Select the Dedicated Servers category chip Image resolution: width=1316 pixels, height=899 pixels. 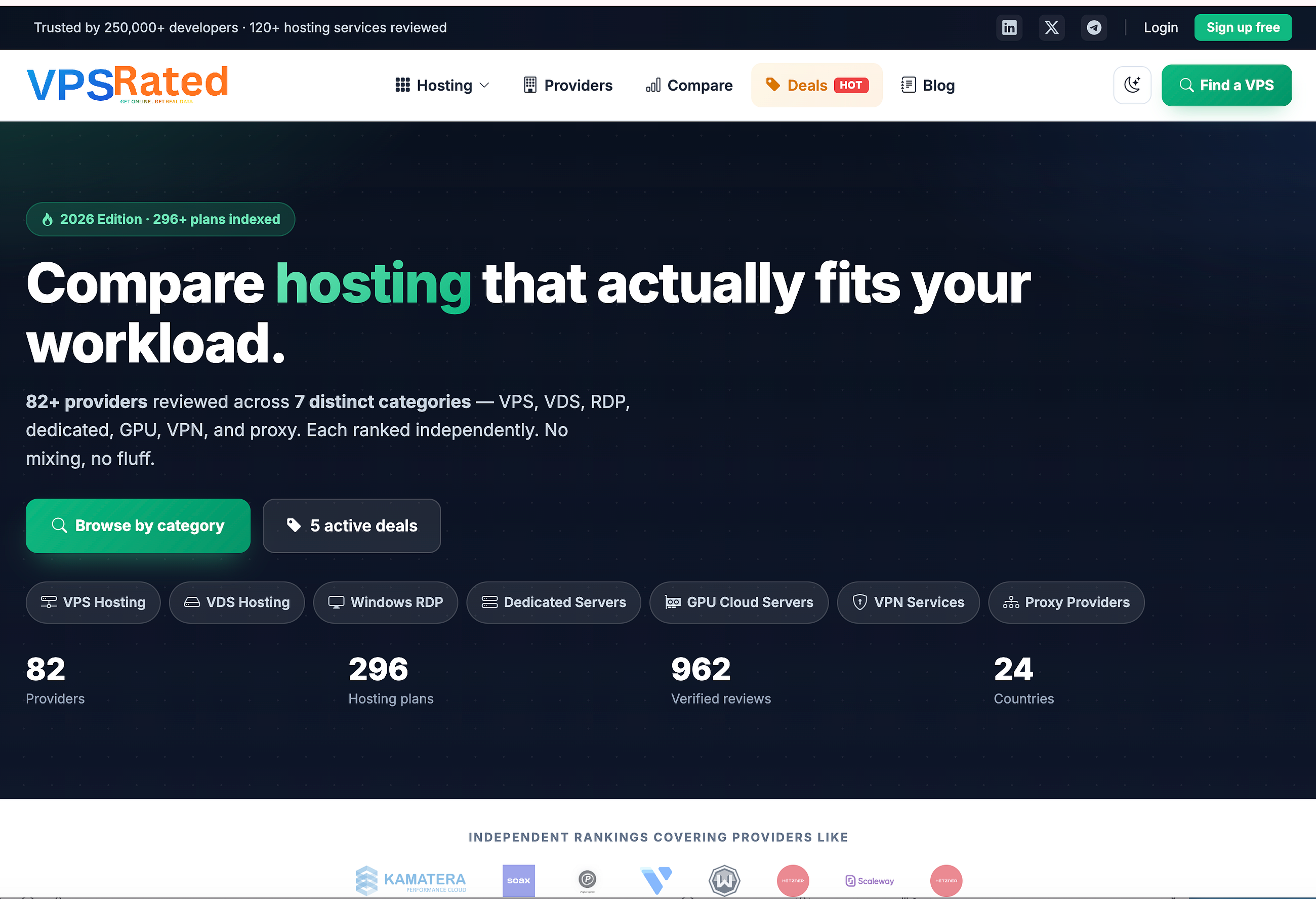pyautogui.click(x=554, y=602)
